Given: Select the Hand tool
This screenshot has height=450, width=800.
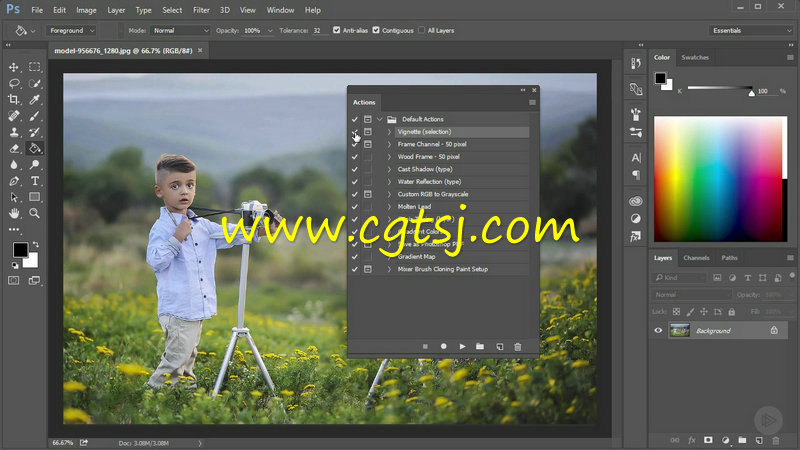Looking at the screenshot, I should (x=14, y=213).
